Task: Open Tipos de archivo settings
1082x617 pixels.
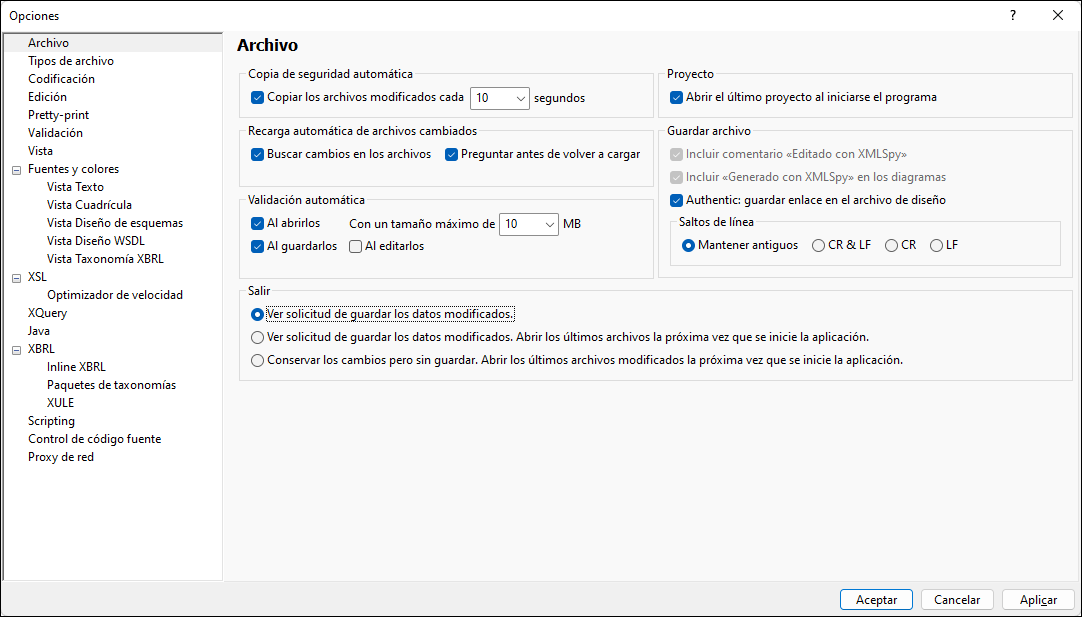Action: coord(71,61)
